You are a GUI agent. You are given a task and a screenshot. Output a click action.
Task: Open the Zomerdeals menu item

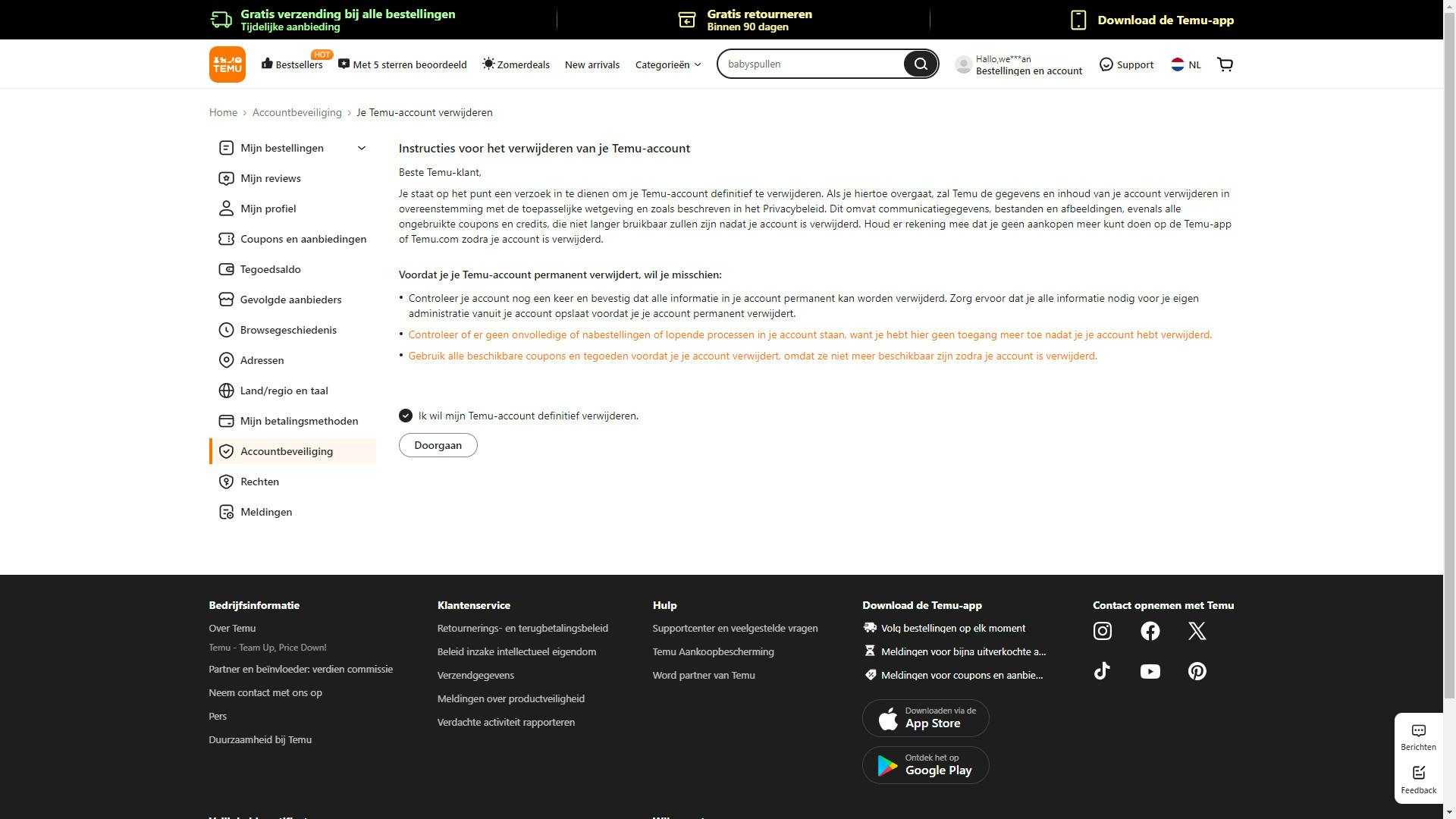516,64
